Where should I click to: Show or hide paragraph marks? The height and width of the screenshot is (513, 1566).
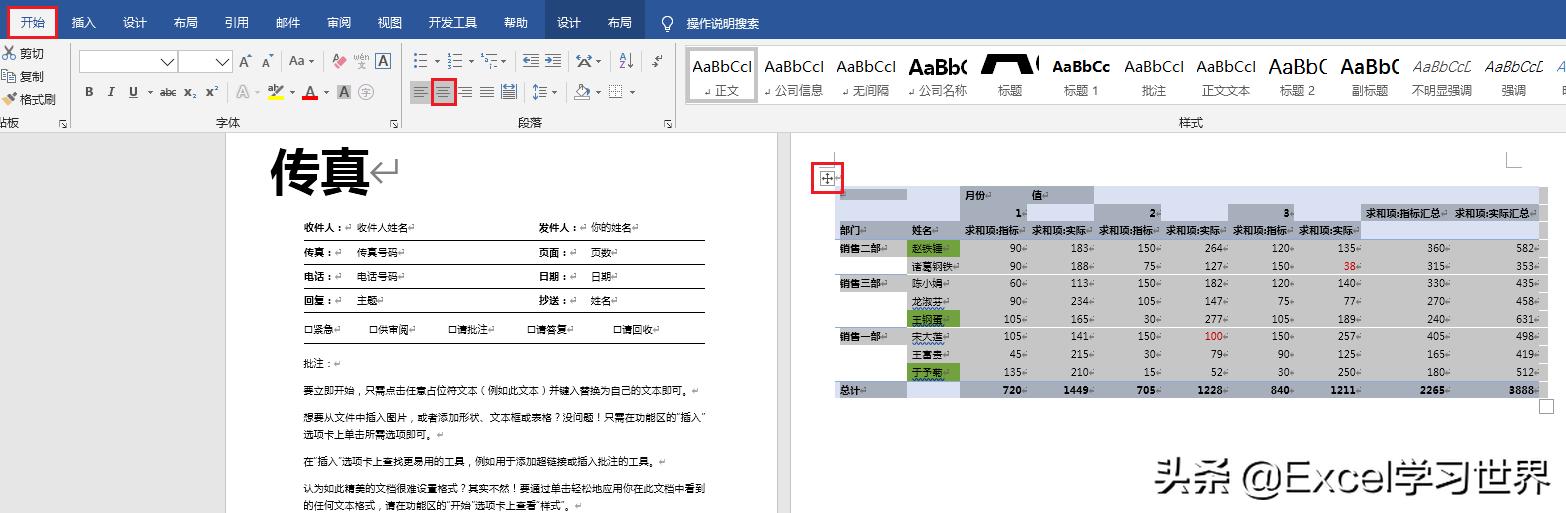point(656,62)
